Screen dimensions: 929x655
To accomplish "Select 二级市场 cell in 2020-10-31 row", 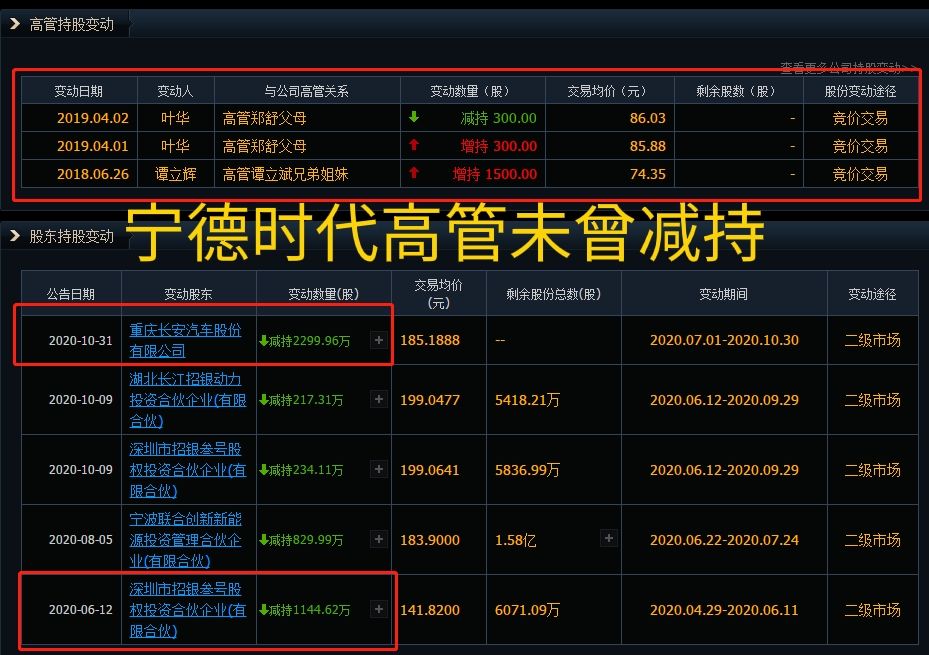I will [872, 340].
